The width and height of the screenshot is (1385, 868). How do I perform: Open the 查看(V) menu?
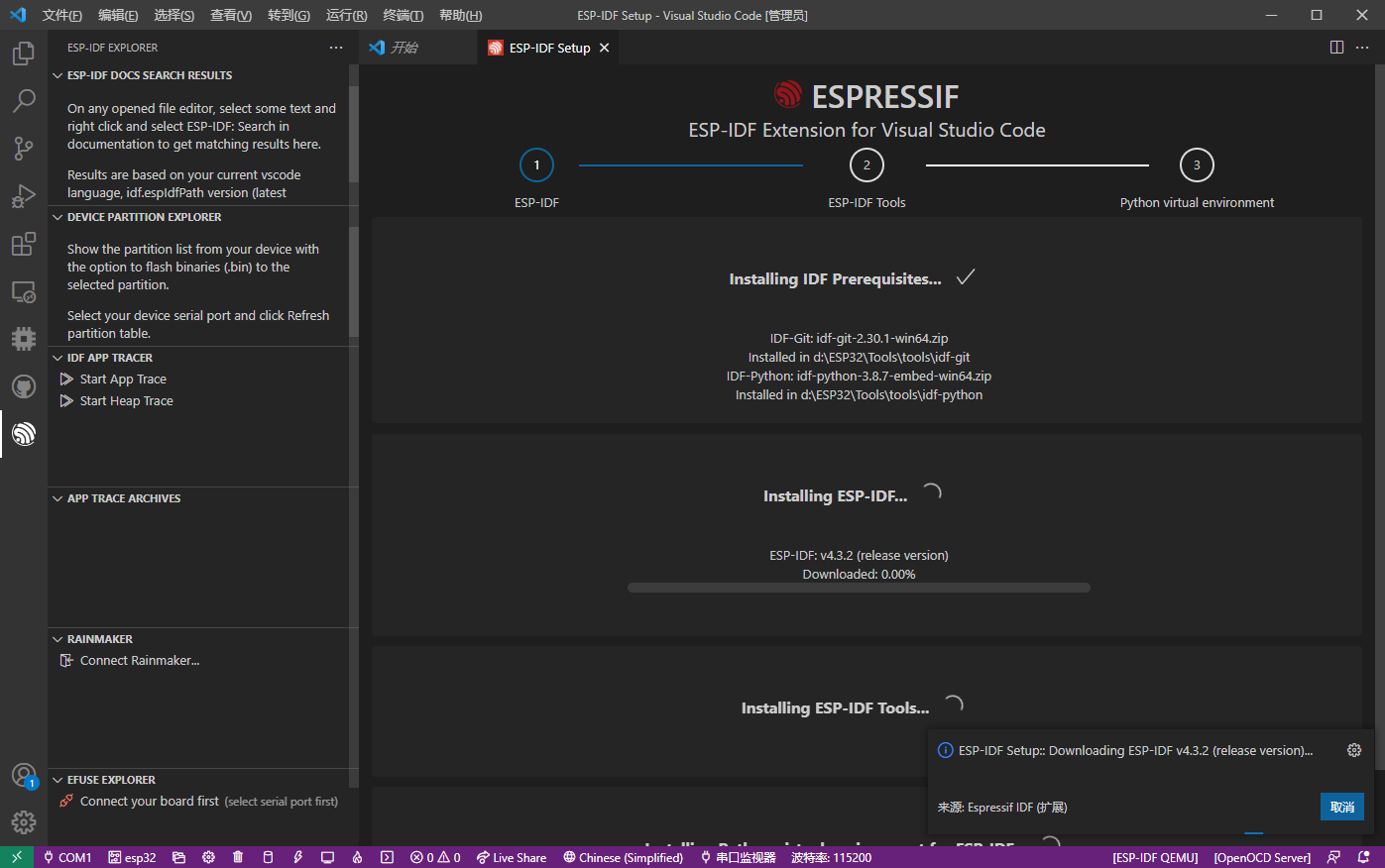coord(231,15)
